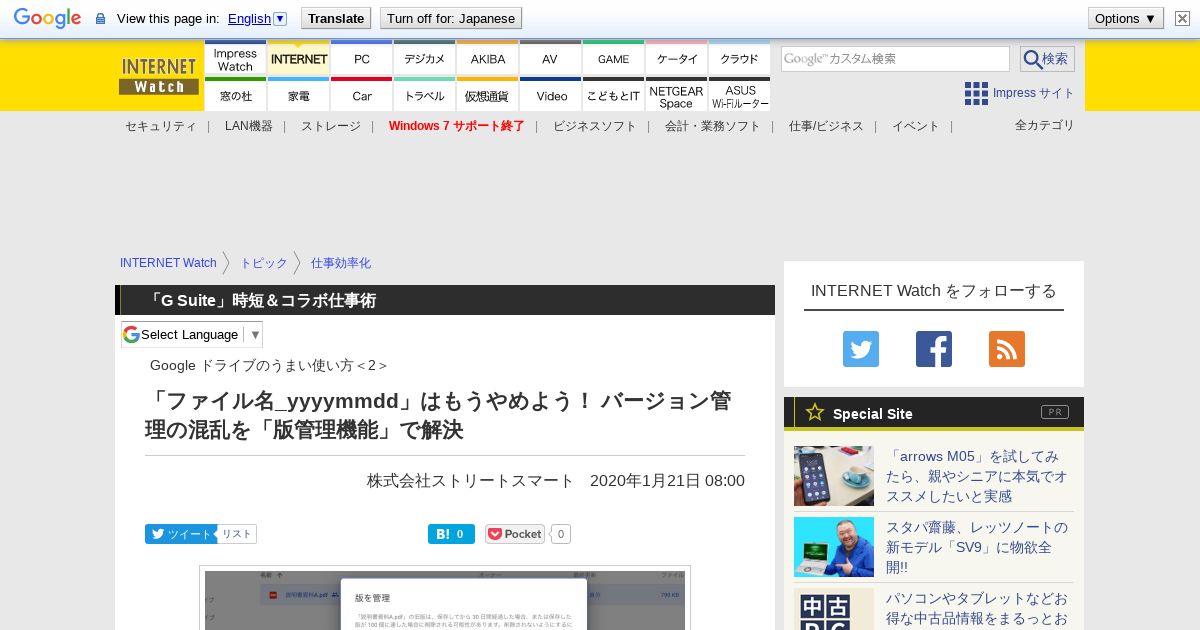The image size is (1200, 630).
Task: Click the 中古PC article thumbnail
Action: [x=834, y=609]
